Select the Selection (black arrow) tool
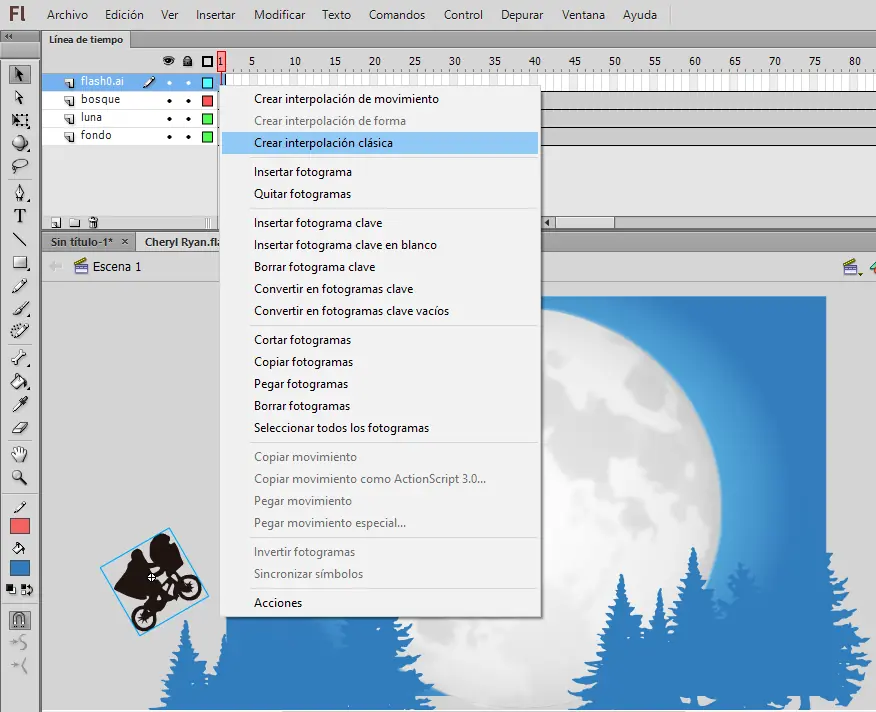Image resolution: width=876 pixels, height=712 pixels. pyautogui.click(x=20, y=74)
